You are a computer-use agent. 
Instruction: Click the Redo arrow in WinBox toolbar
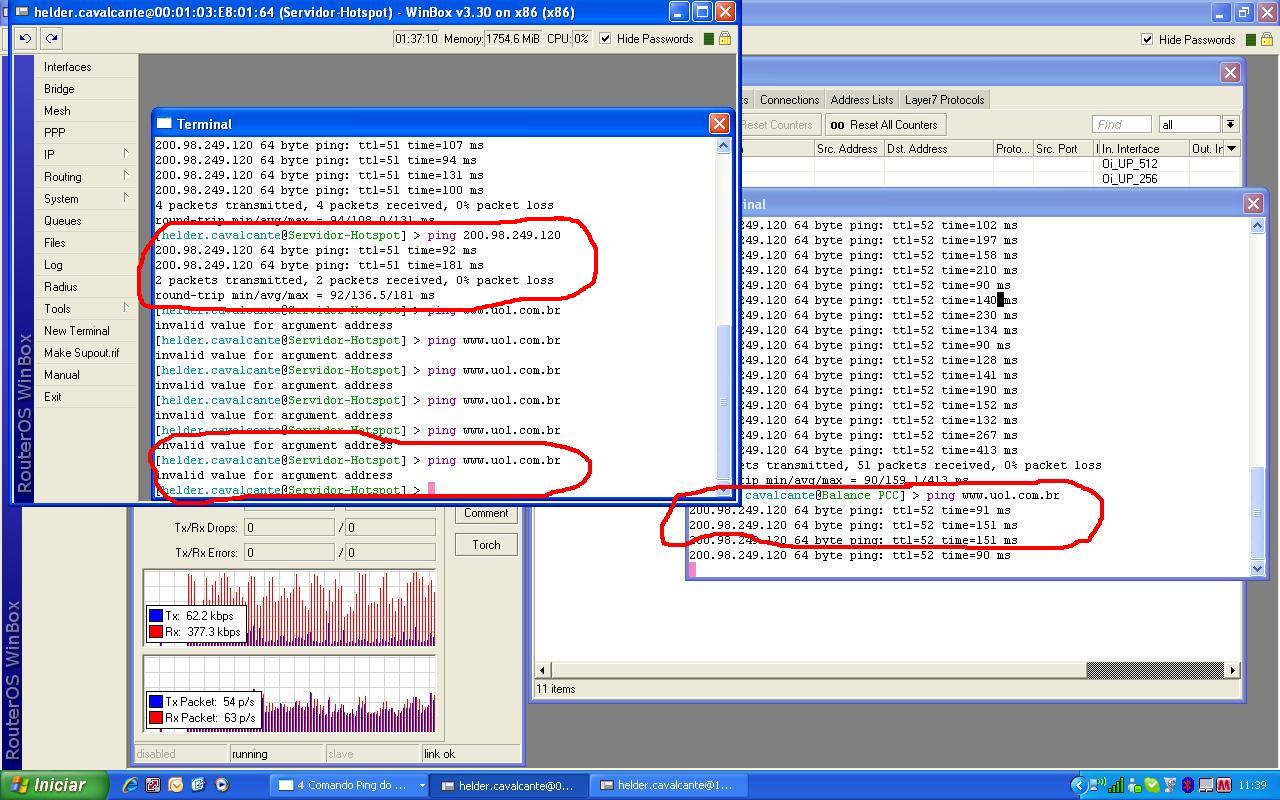51,39
